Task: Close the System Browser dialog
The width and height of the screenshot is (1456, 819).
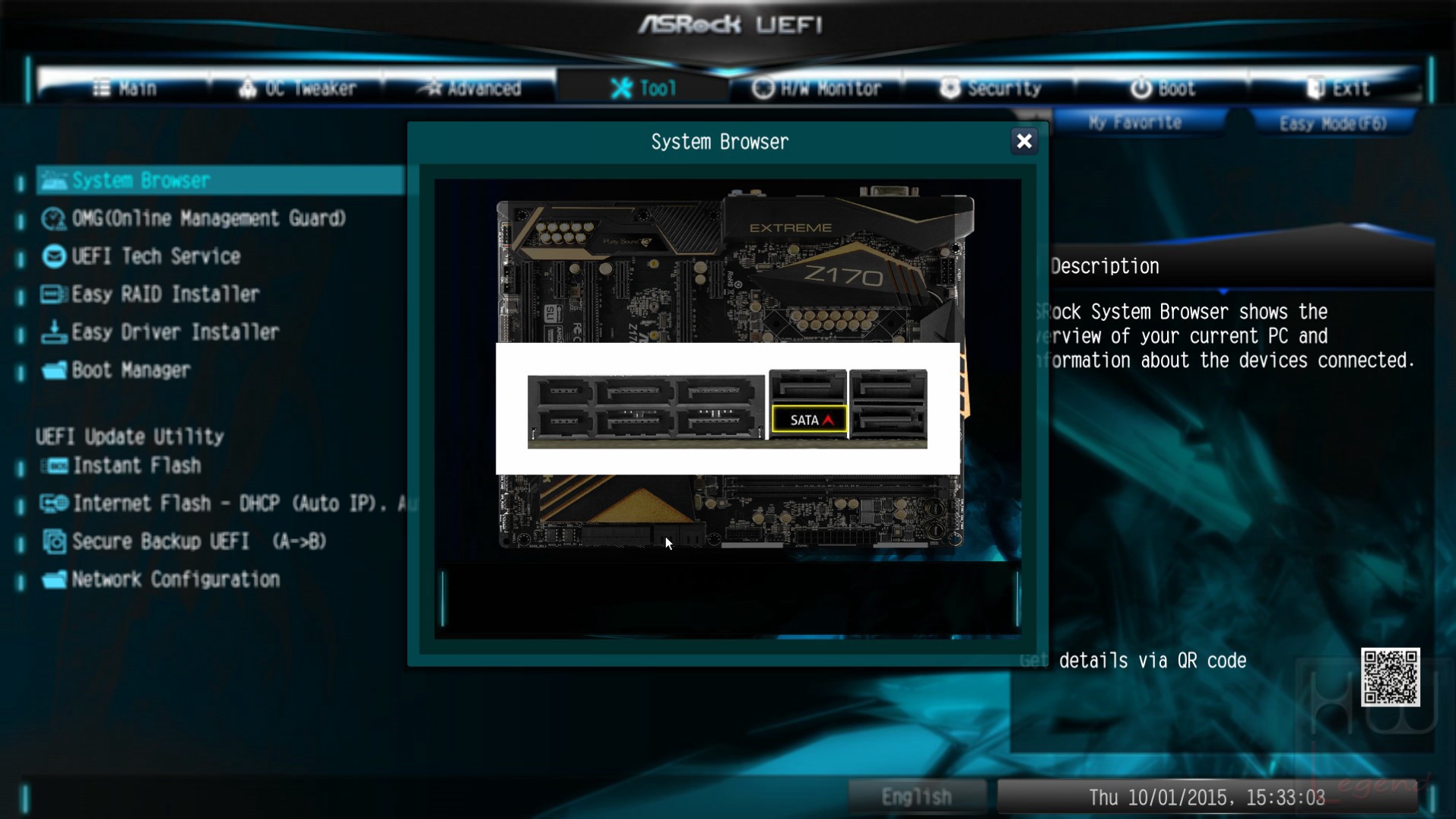Action: point(1024,141)
